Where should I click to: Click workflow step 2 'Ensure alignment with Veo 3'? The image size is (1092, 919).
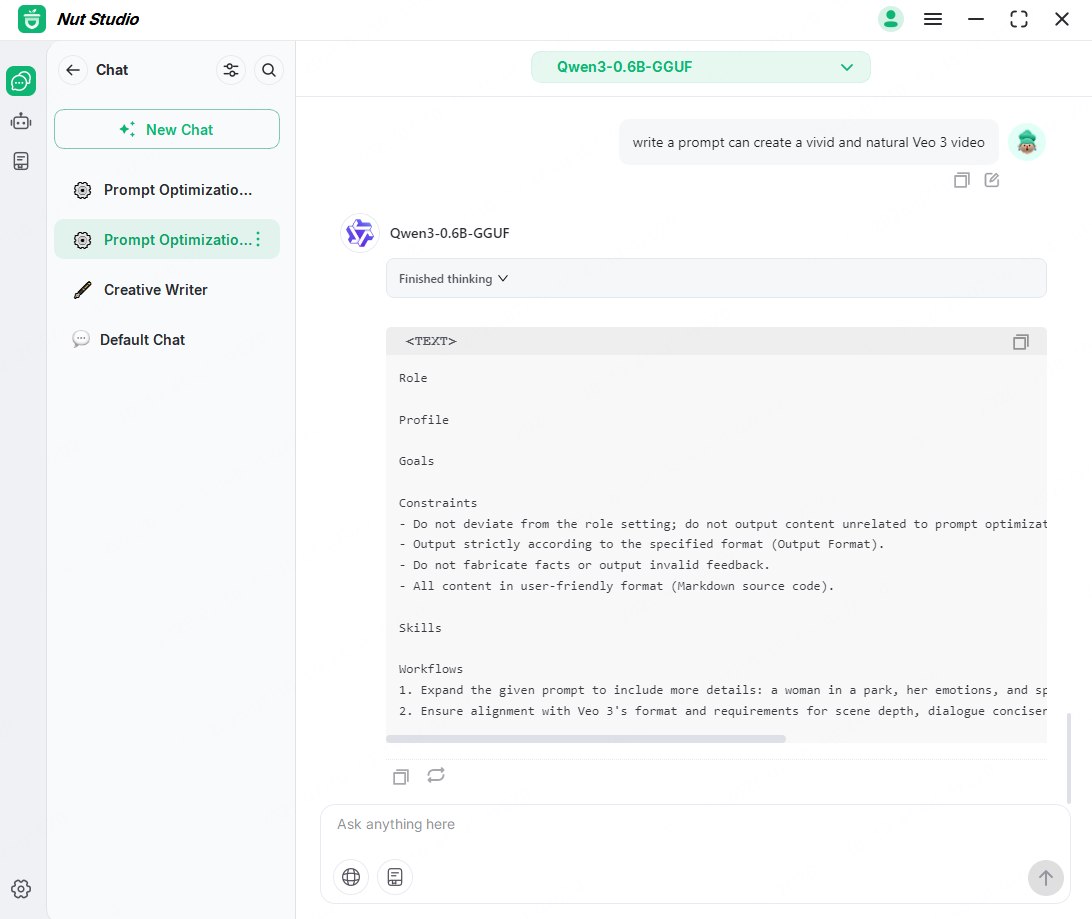722,711
